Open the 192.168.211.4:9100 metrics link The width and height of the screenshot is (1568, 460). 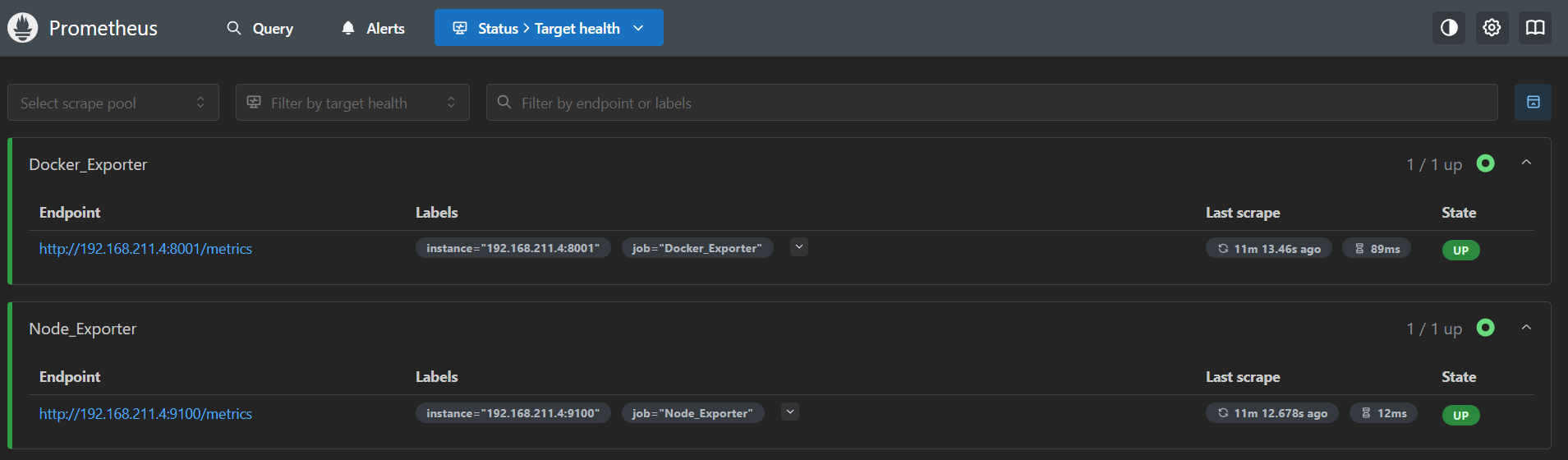click(x=145, y=414)
